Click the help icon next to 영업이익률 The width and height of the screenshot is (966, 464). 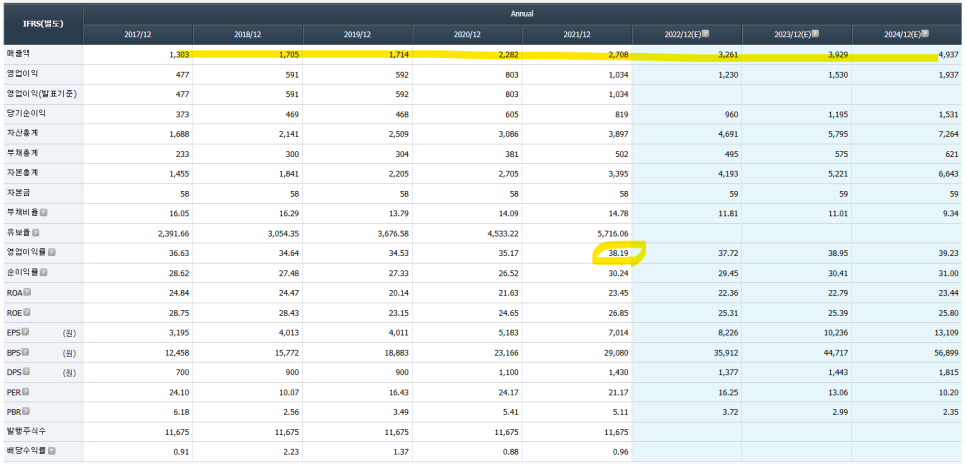52,253
